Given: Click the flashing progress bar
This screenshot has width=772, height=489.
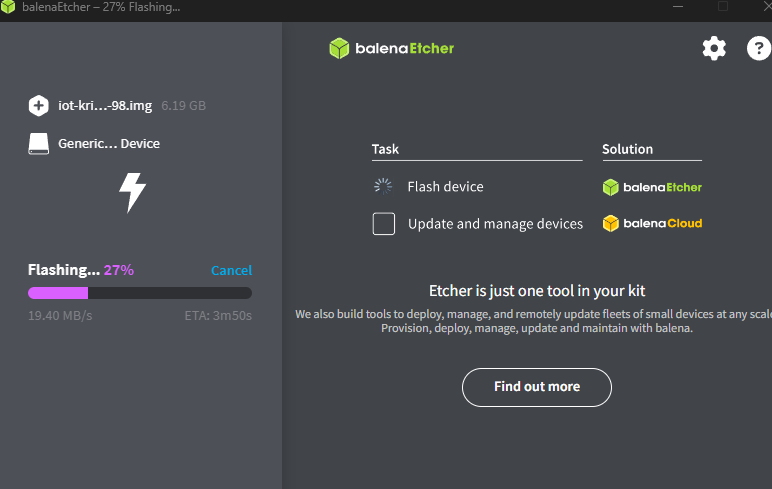Looking at the screenshot, I should (140, 293).
